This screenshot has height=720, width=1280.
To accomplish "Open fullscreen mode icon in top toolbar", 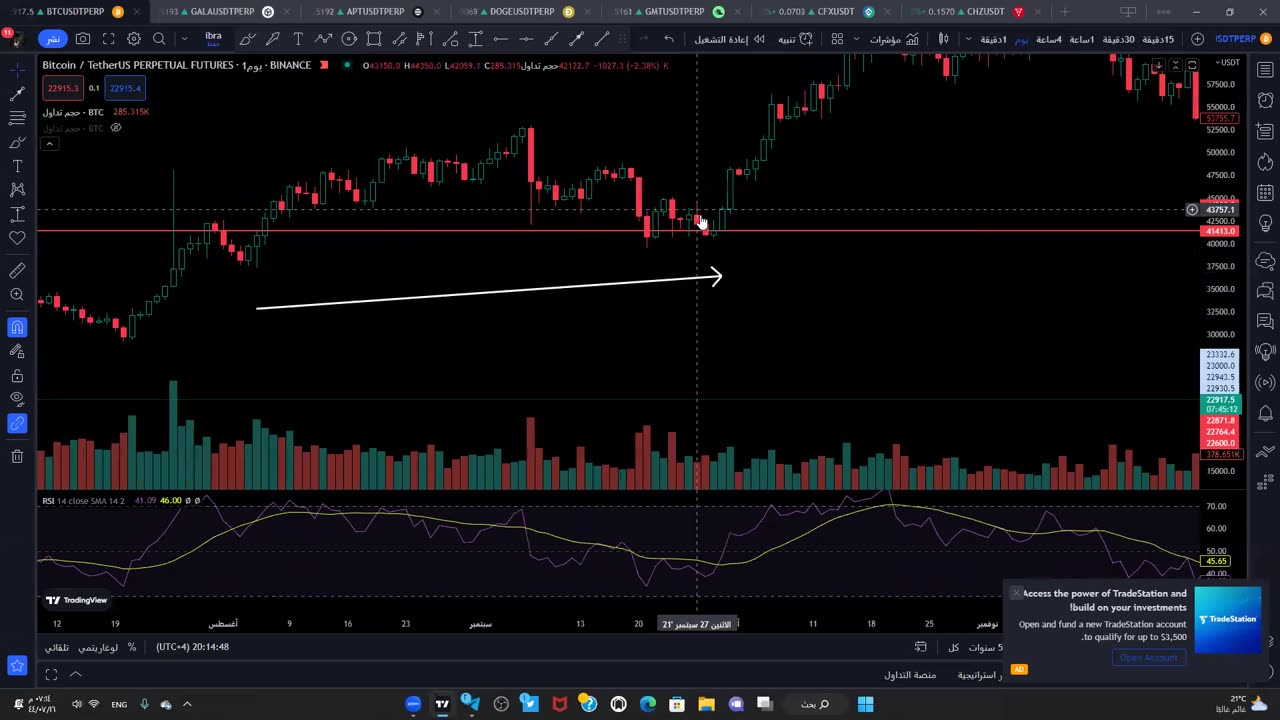I will click(108, 39).
